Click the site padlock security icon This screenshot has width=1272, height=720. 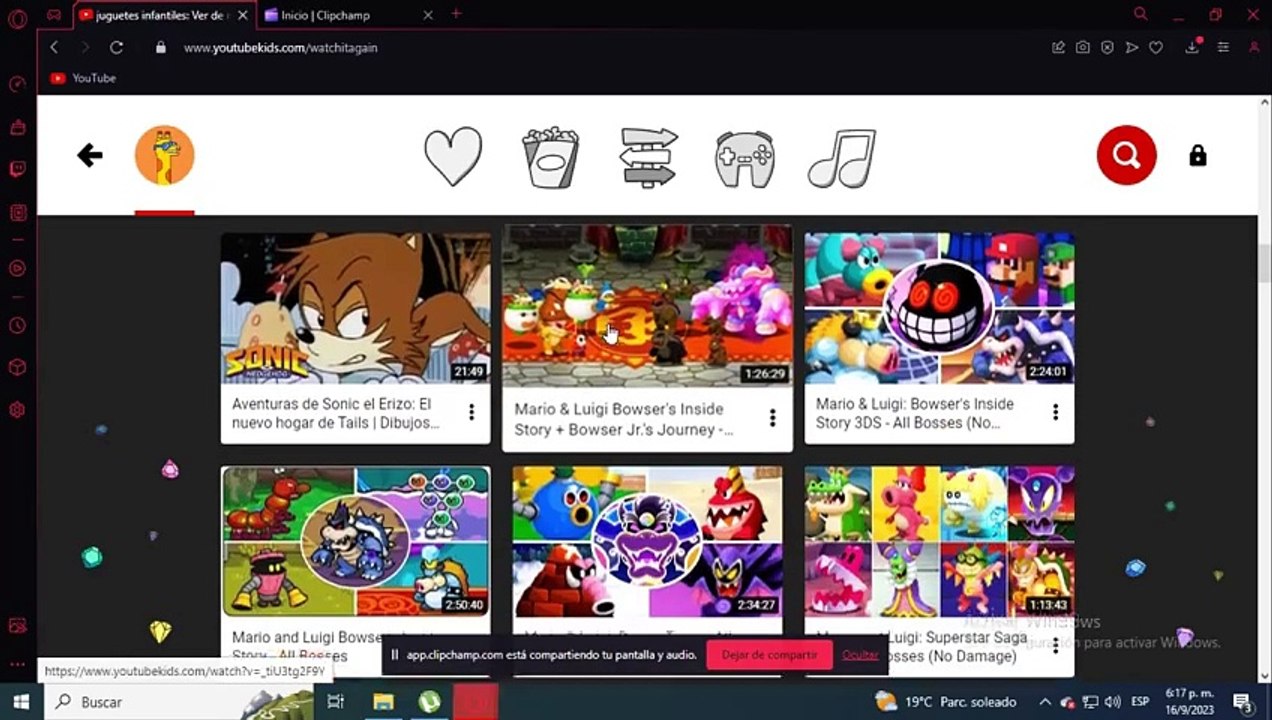pos(161,47)
